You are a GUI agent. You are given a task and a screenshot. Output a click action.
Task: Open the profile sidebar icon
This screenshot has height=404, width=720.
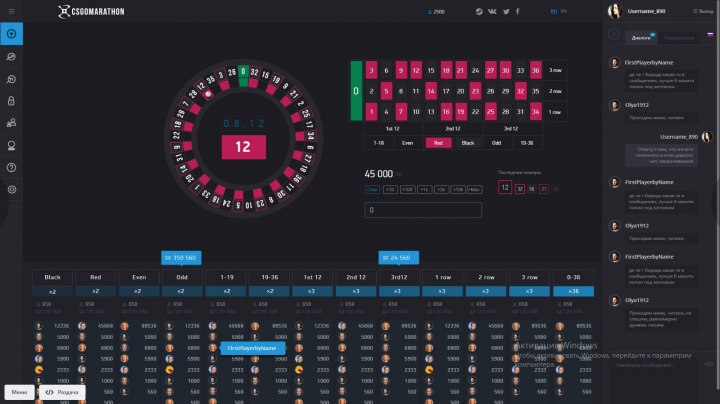[x=11, y=145]
